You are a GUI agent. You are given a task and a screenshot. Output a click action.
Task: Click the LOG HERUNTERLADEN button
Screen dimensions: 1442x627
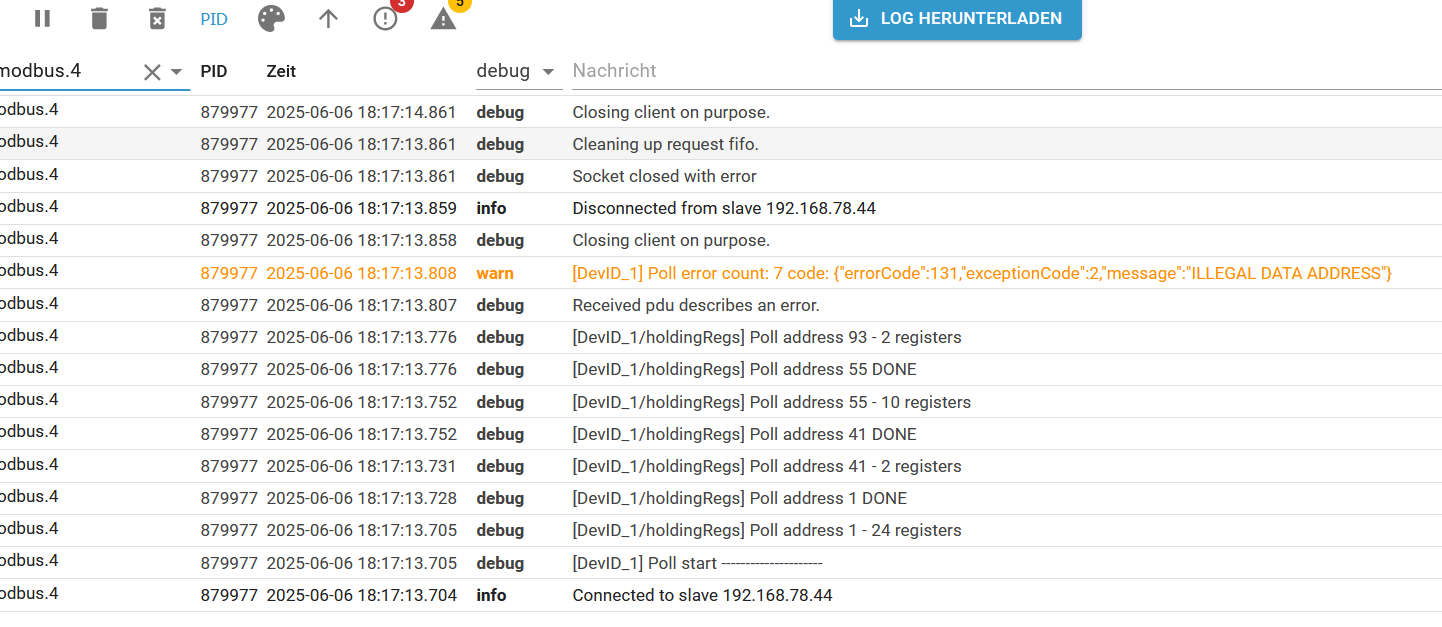click(957, 19)
